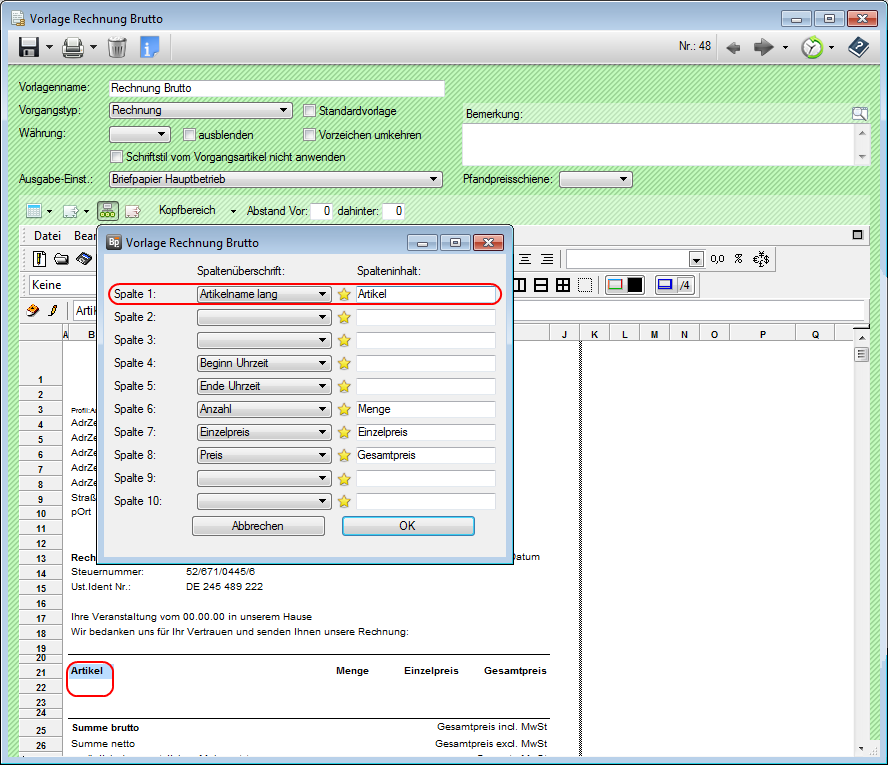
Task: Click the printer icon in the toolbar
Action: 72,47
